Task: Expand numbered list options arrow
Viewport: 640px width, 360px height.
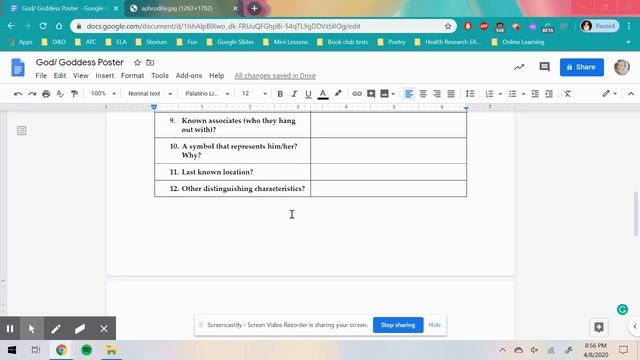Action: [x=500, y=94]
